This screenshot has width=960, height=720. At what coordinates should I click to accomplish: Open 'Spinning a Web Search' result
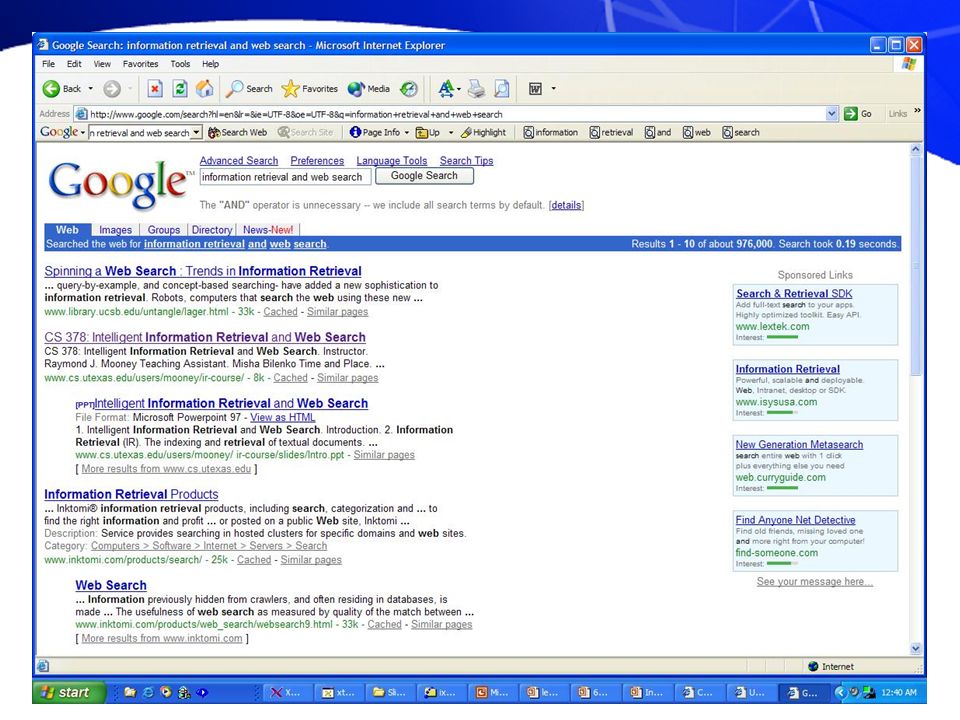(x=203, y=271)
